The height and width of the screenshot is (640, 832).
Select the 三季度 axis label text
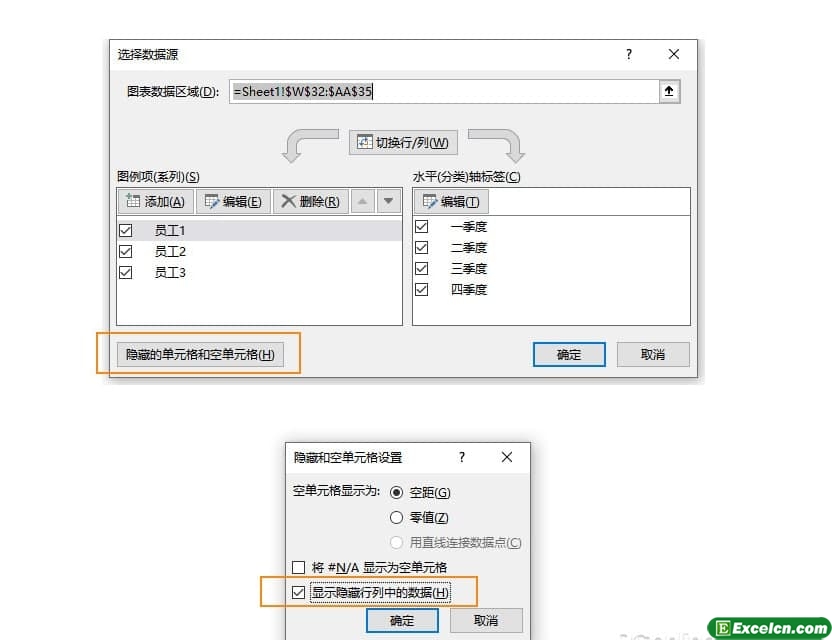pos(469,269)
